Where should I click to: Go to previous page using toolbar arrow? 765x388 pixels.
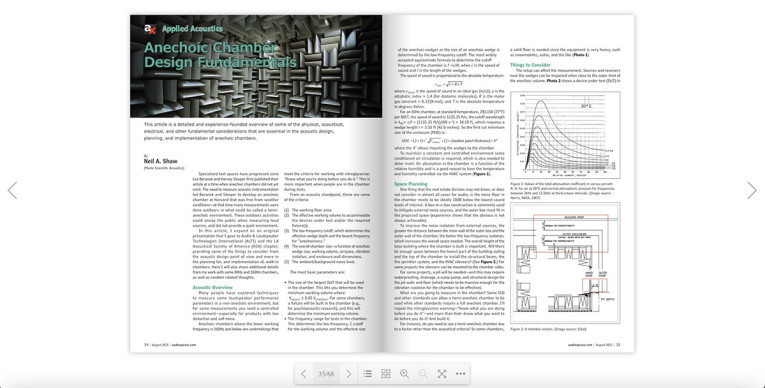pyautogui.click(x=303, y=374)
